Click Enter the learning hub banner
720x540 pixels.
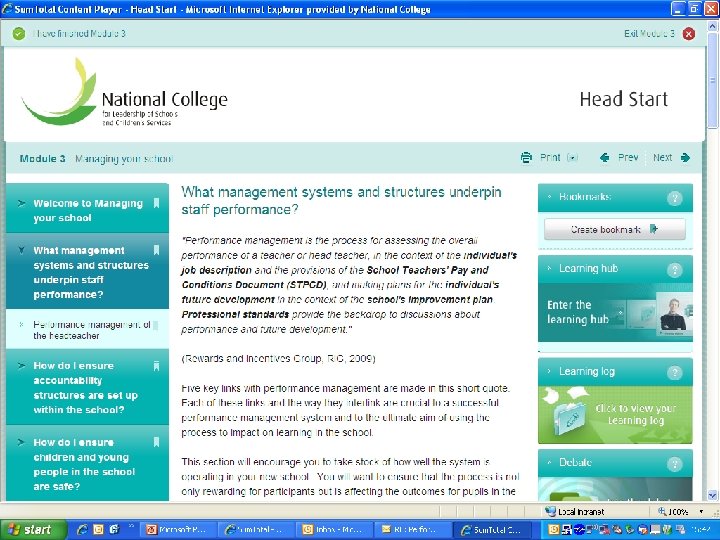click(x=615, y=313)
